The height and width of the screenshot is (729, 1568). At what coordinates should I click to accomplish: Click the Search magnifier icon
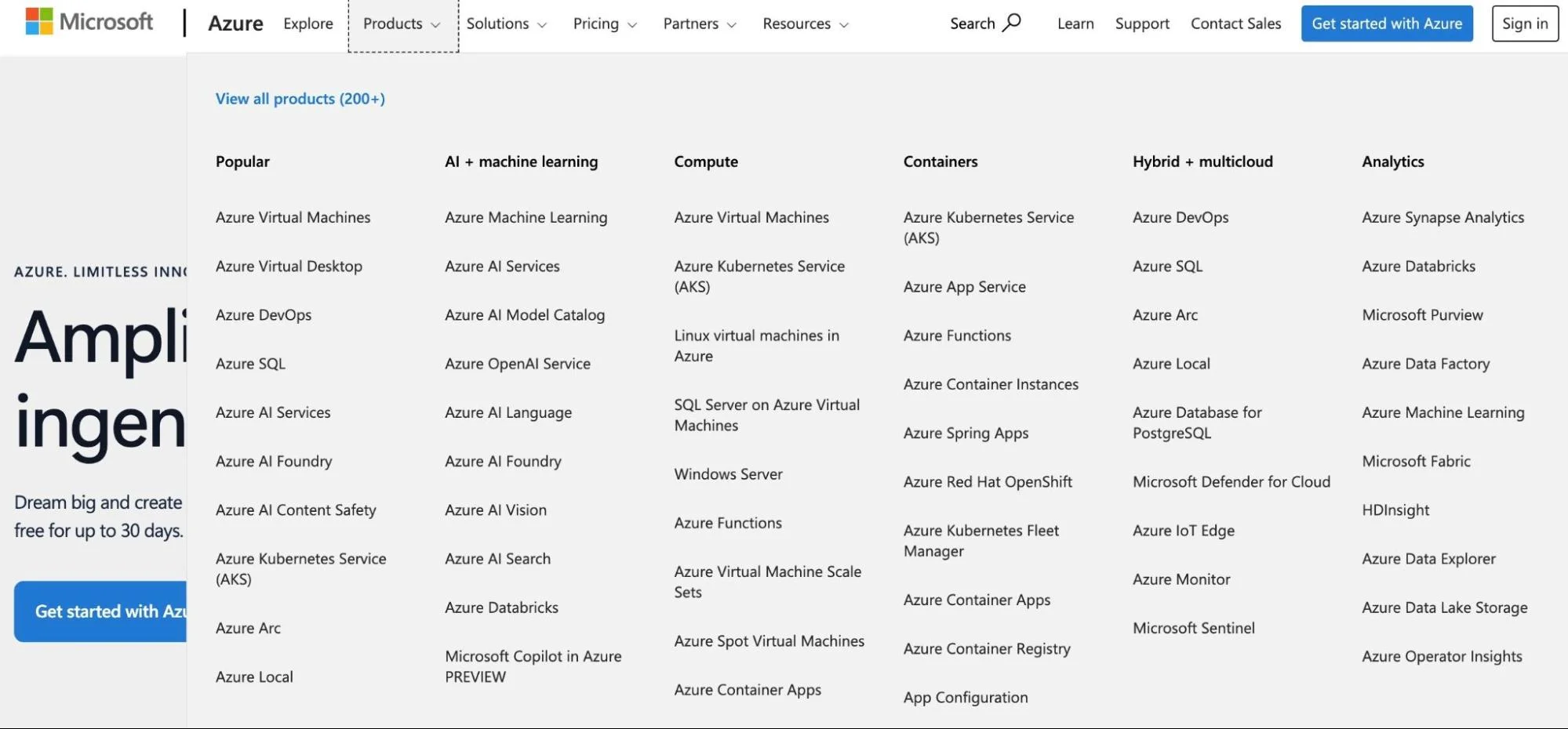tap(1012, 22)
